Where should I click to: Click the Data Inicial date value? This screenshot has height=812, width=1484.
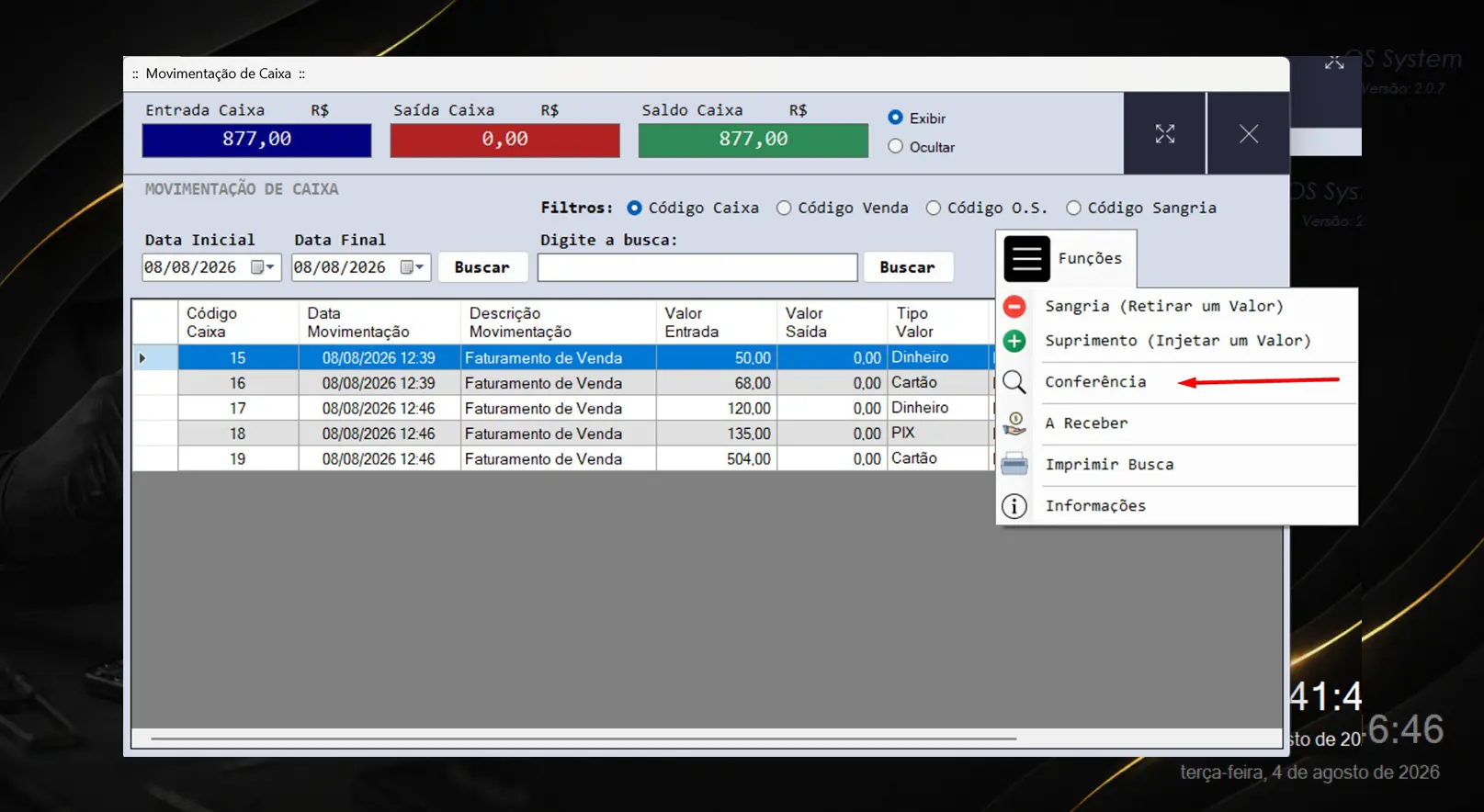pos(190,267)
